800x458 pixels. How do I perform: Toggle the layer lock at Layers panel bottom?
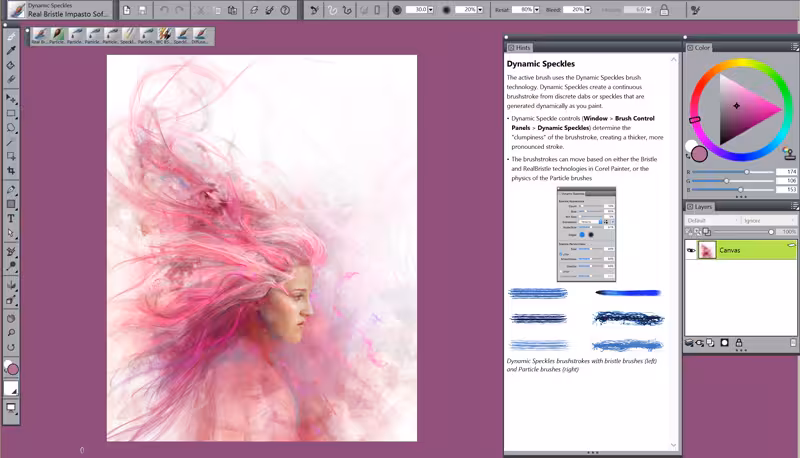coord(739,343)
